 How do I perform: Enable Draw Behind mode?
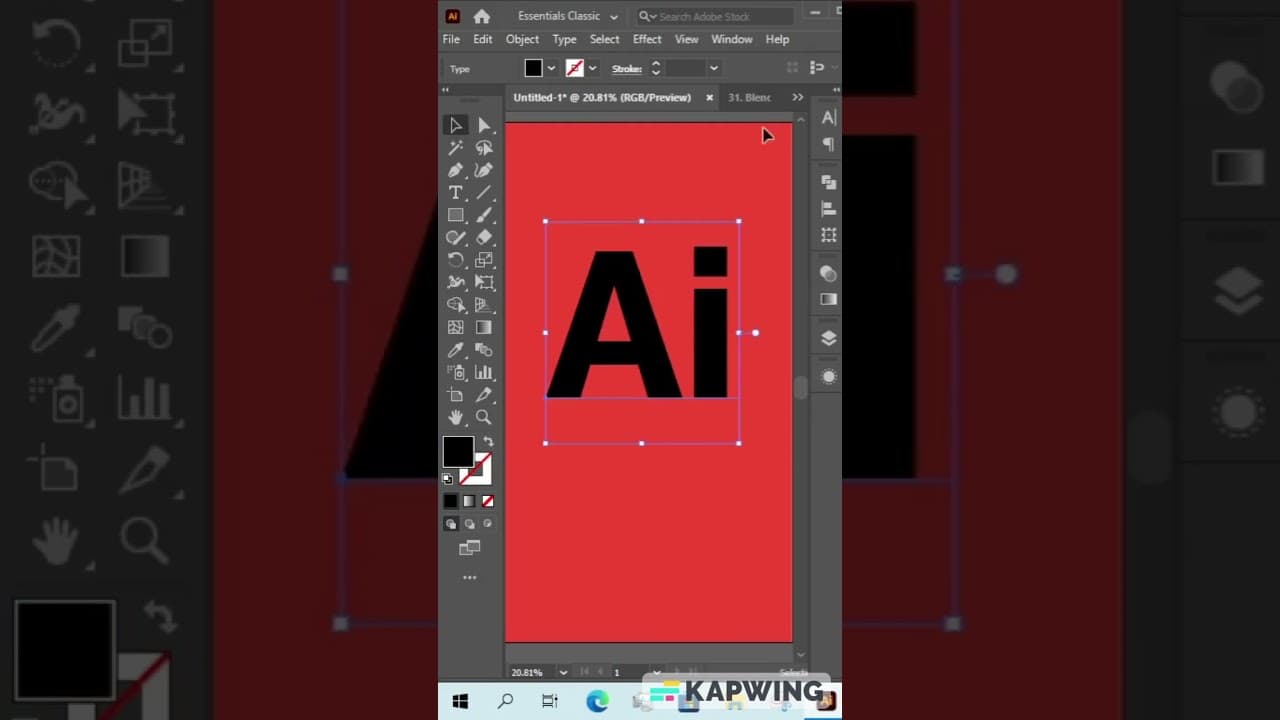469,523
